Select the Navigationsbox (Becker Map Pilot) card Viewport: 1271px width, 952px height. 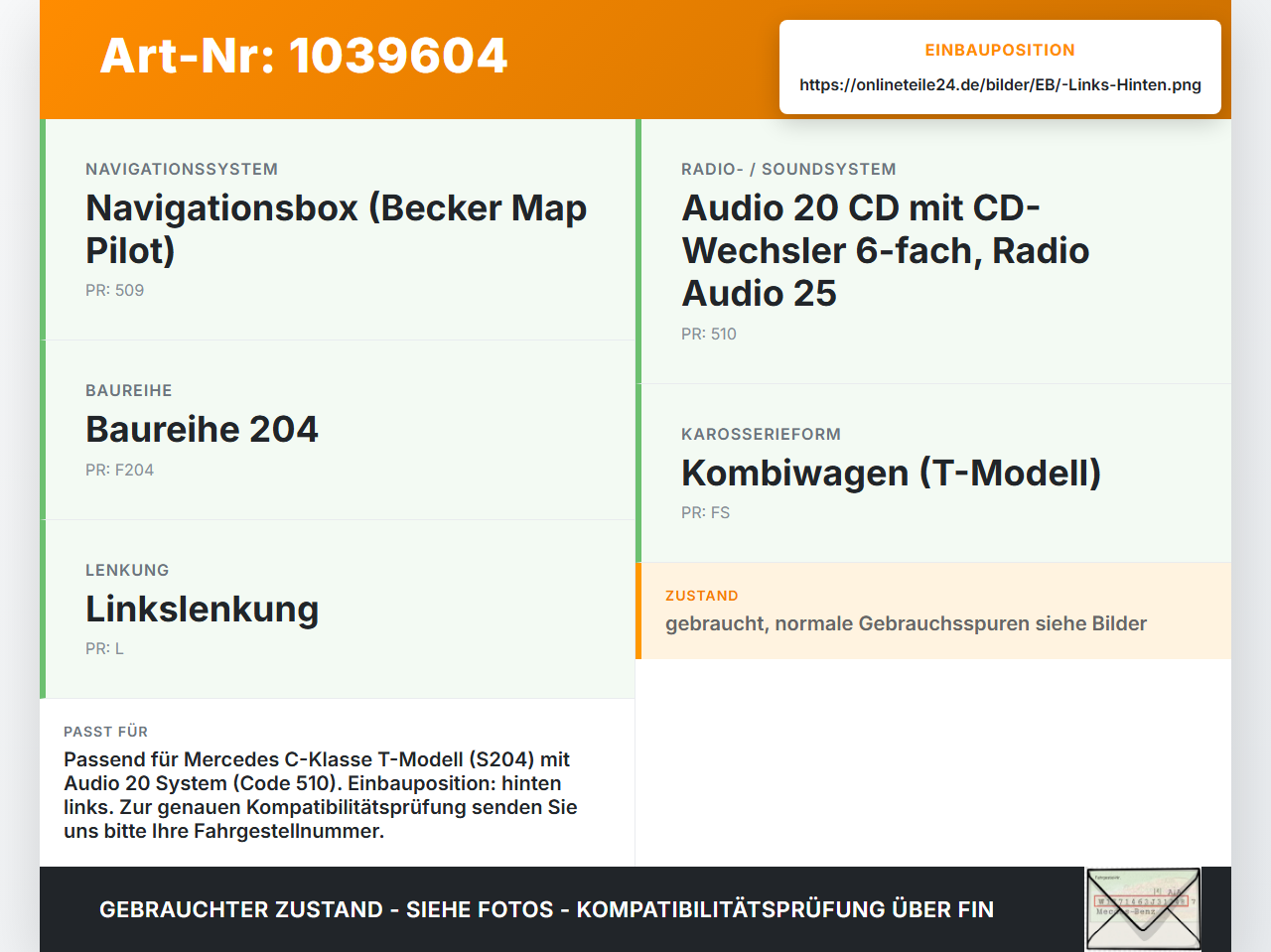click(x=338, y=229)
